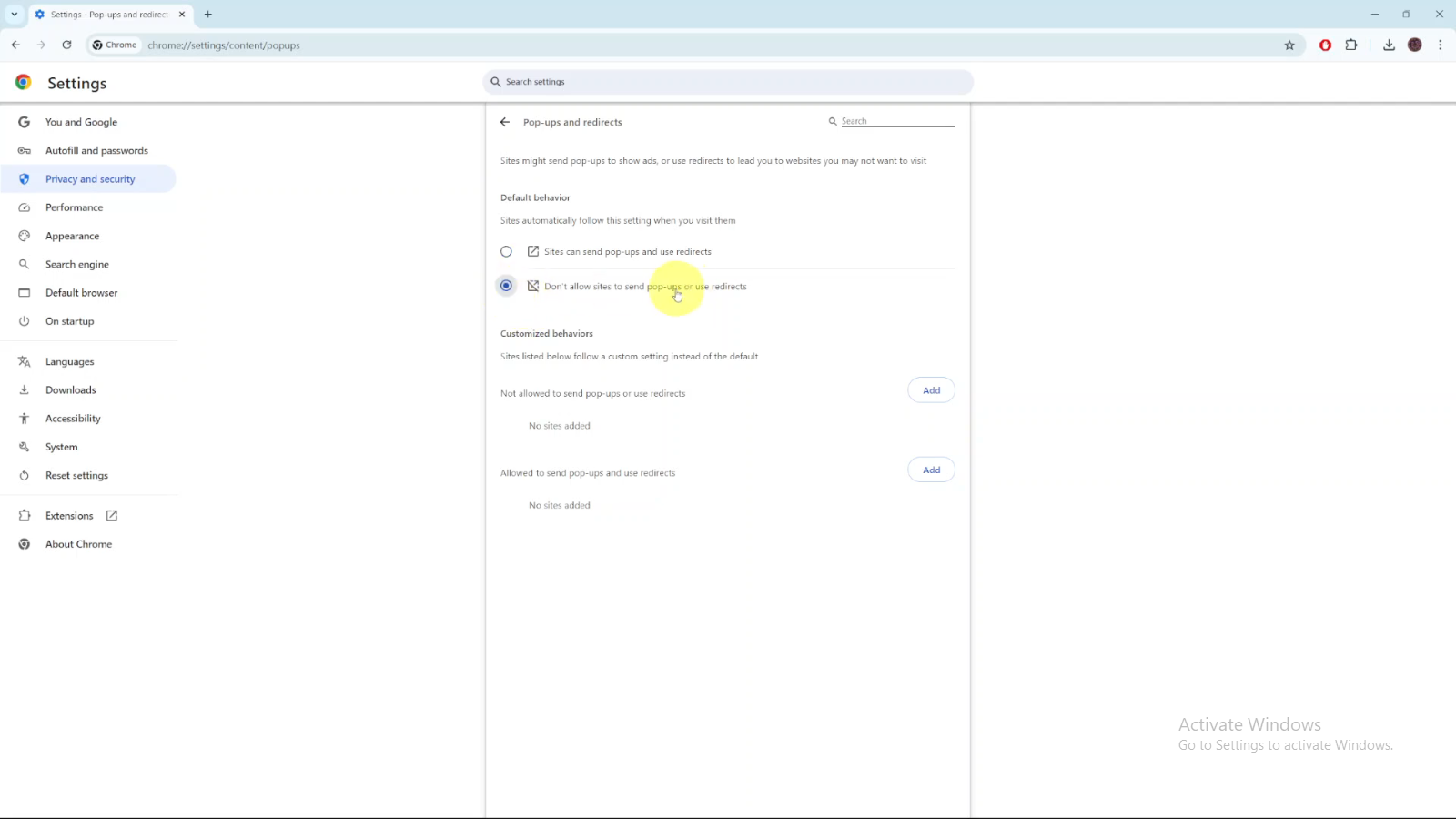Select 'Sites can send pop-ups and use redirects'
Screen dimensions: 1456x819
507,252
